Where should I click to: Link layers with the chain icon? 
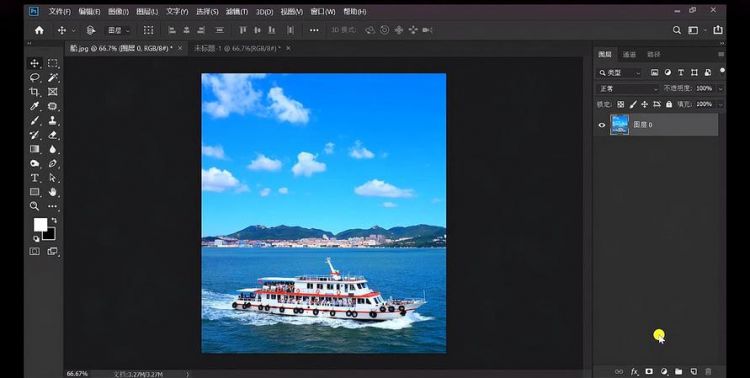pyautogui.click(x=619, y=371)
